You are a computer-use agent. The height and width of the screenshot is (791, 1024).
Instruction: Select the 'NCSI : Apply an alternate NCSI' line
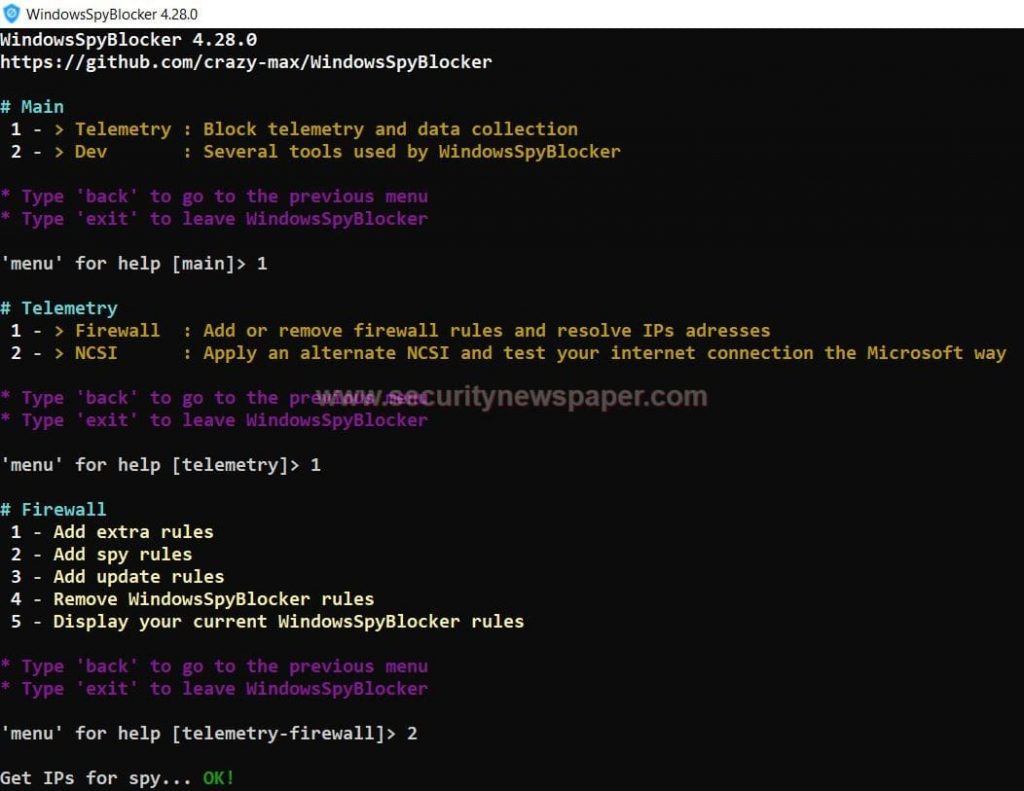click(x=508, y=353)
